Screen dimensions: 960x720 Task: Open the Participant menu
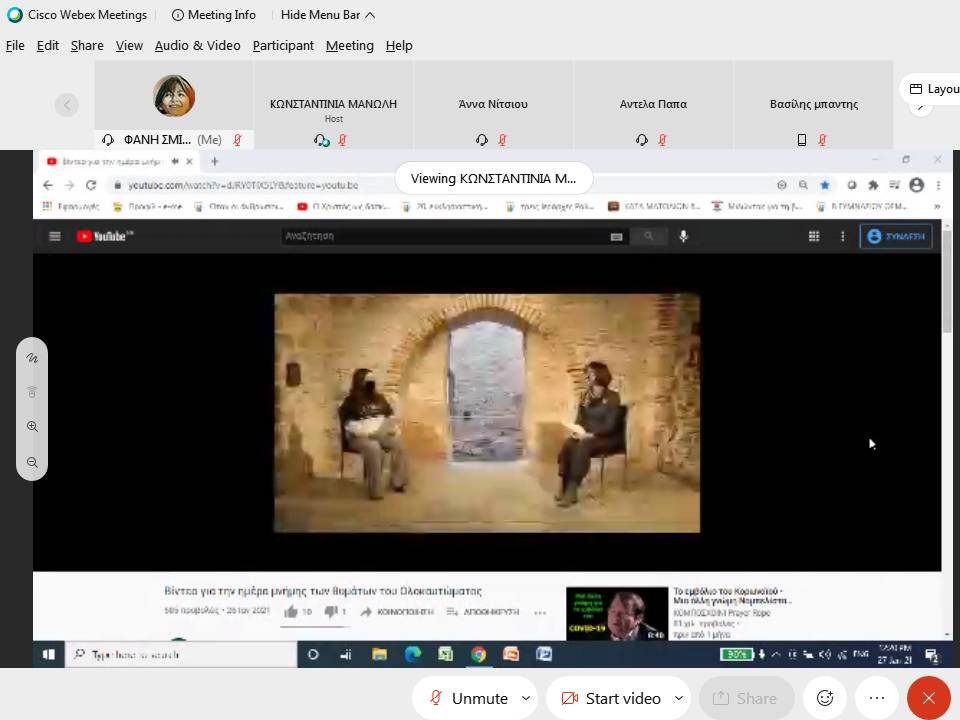283,45
